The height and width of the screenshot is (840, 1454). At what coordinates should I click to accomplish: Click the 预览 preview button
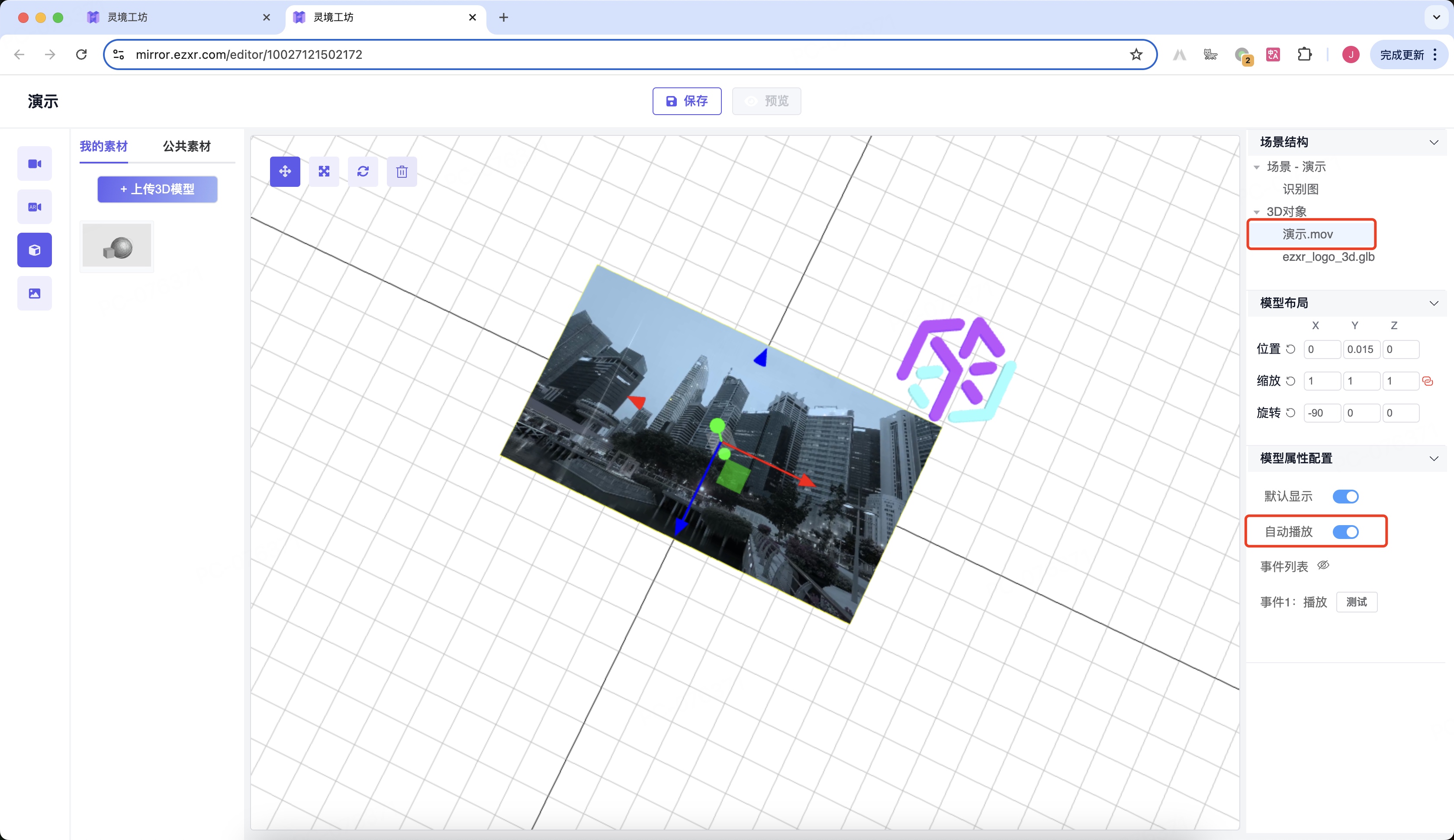[x=766, y=101]
